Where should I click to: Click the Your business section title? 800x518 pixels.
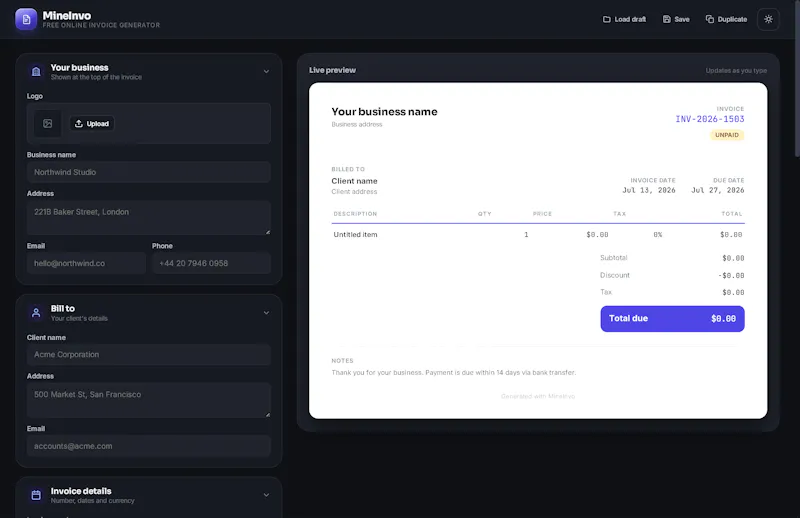click(80, 67)
